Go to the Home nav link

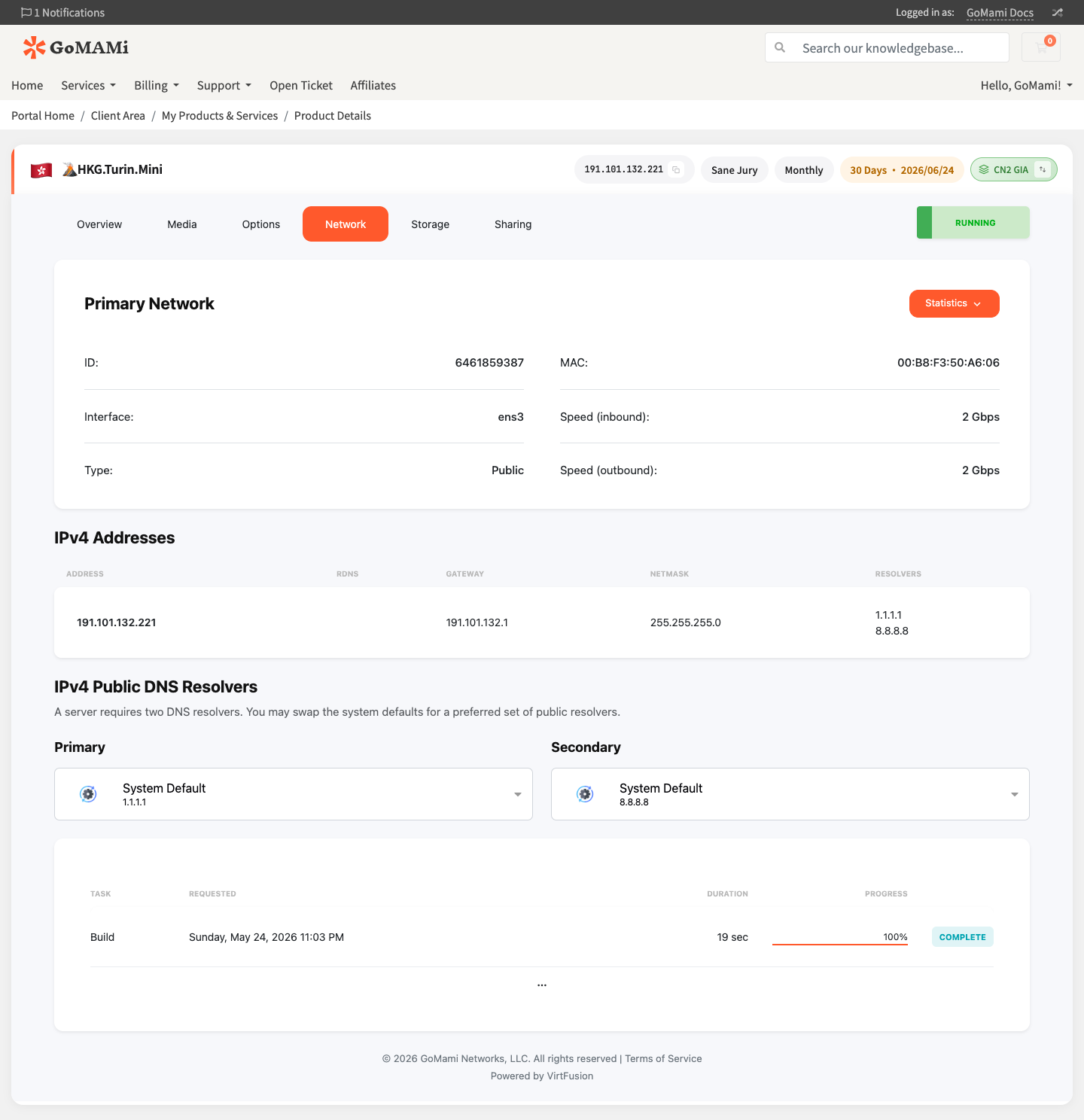coord(27,85)
